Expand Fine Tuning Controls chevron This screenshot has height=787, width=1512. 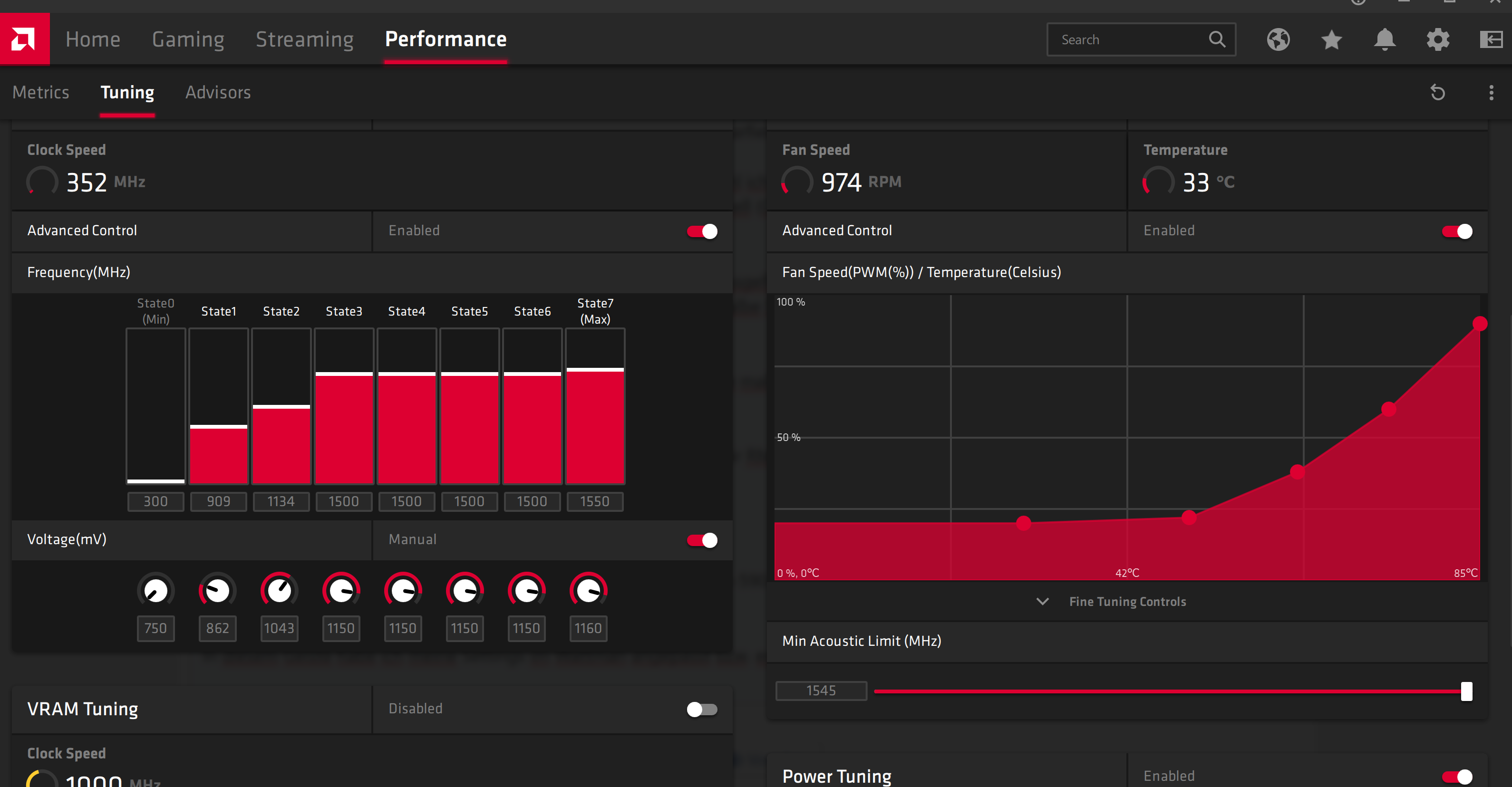(1042, 602)
